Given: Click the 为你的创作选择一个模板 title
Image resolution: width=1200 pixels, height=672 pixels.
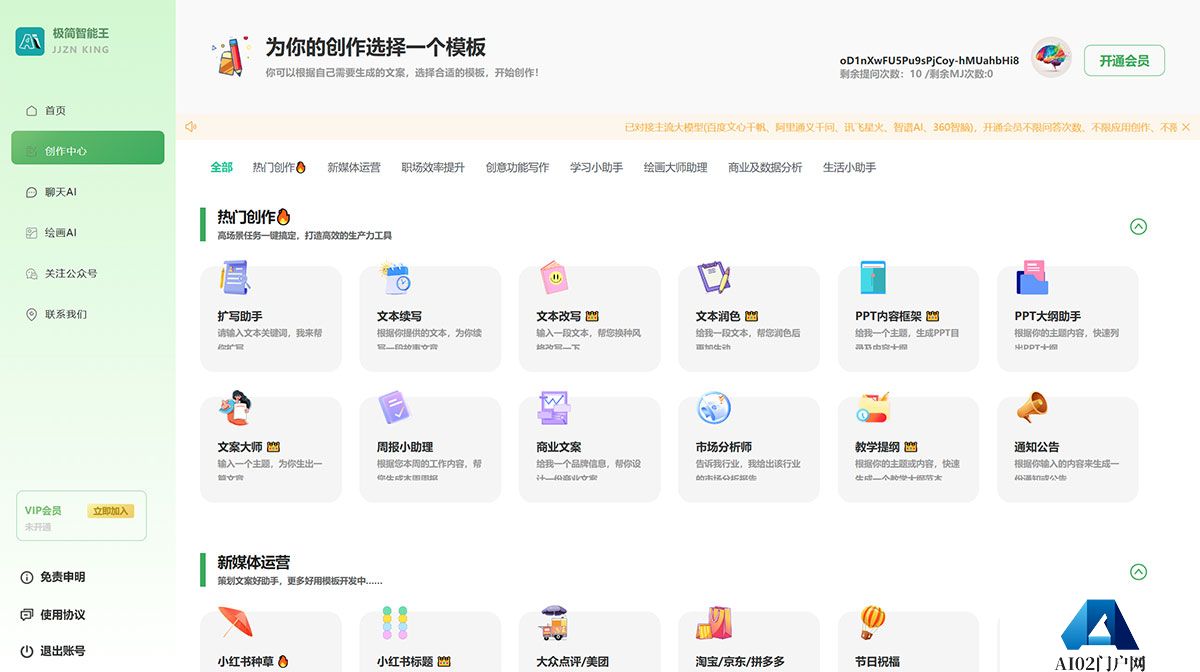Looking at the screenshot, I should [x=375, y=47].
